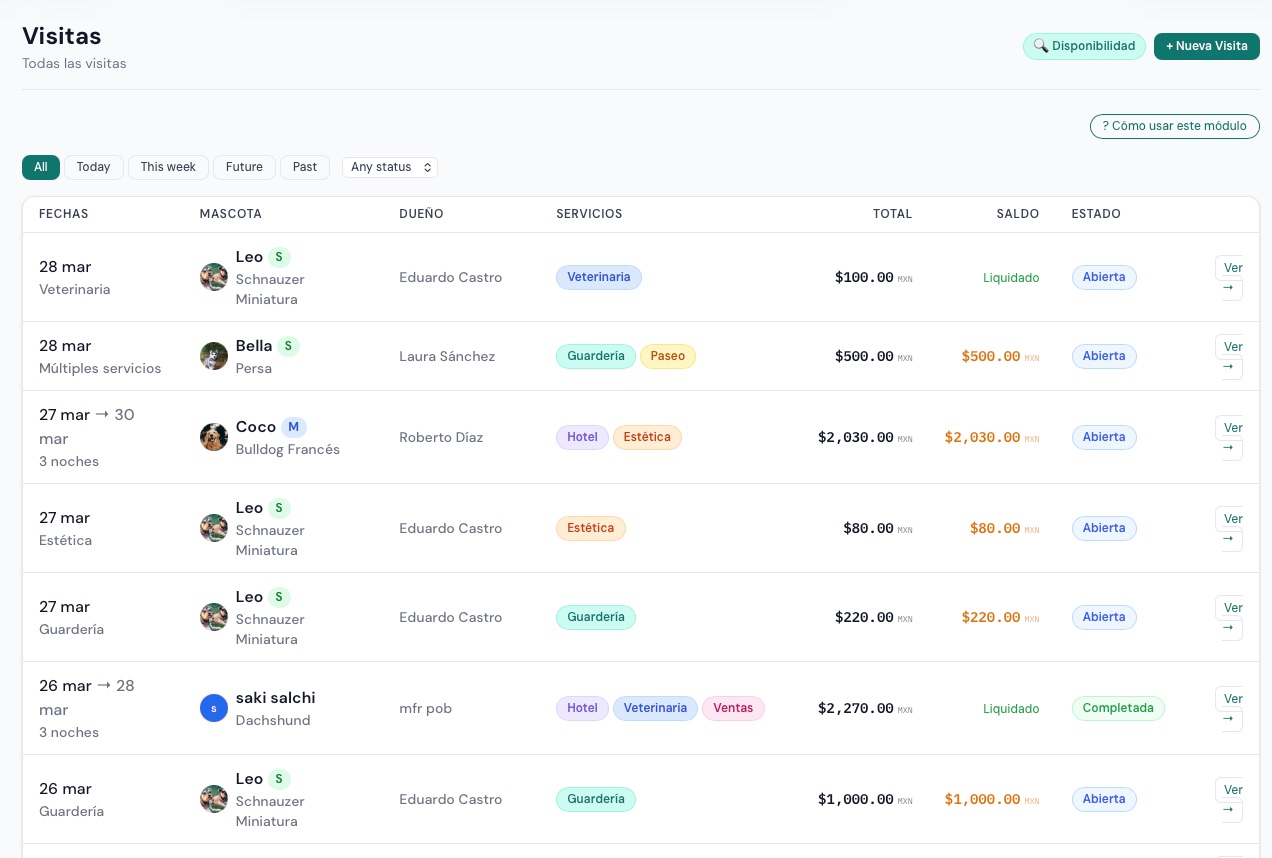Click the question mark icon near Cómo usar este módulo
The width and height of the screenshot is (1272, 858).
click(x=1106, y=126)
